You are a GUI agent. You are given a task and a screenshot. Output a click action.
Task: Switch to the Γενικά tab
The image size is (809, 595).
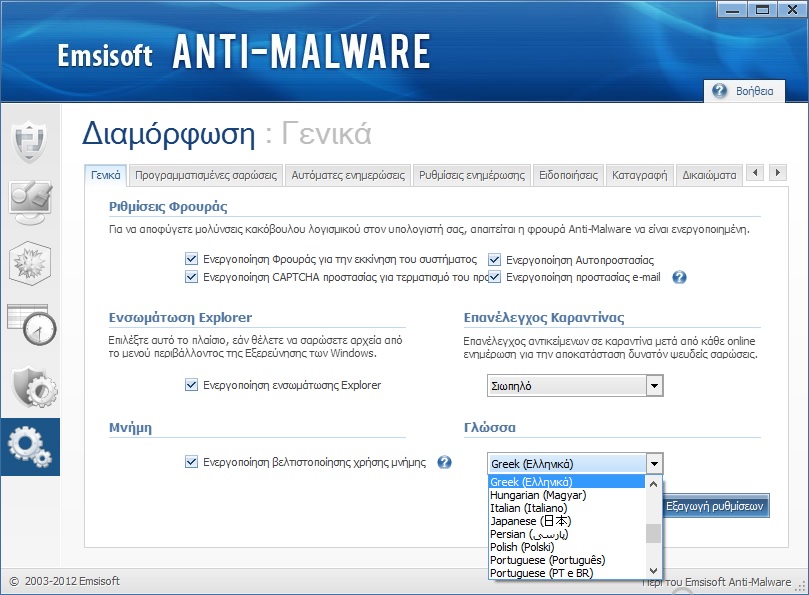pos(106,175)
